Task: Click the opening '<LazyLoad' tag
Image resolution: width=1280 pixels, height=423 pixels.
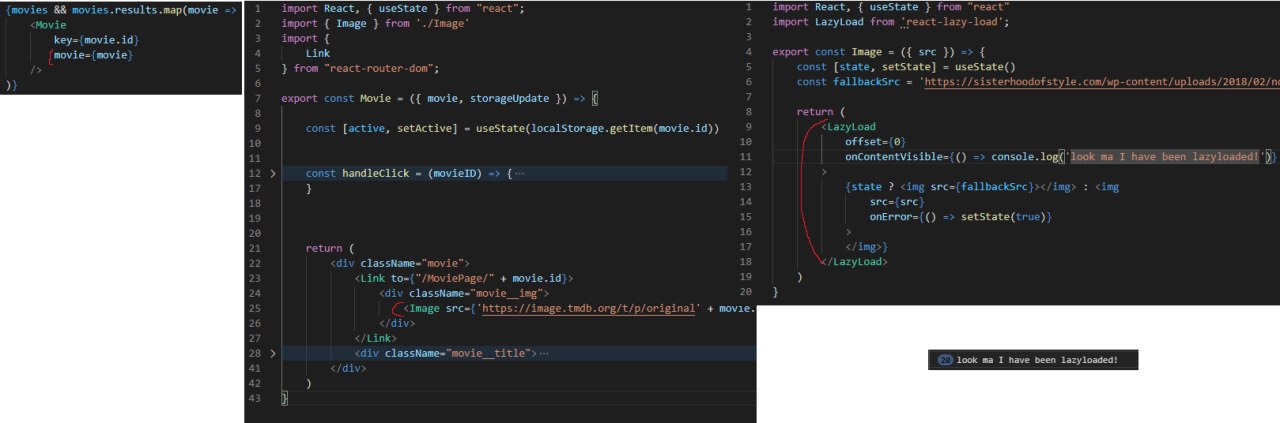Action: pos(848,126)
